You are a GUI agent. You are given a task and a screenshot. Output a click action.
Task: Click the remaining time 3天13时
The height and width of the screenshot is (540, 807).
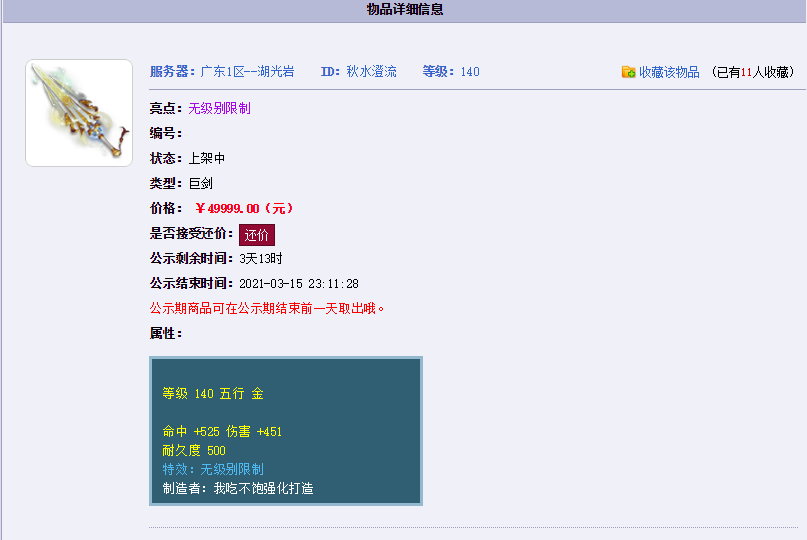coord(260,258)
